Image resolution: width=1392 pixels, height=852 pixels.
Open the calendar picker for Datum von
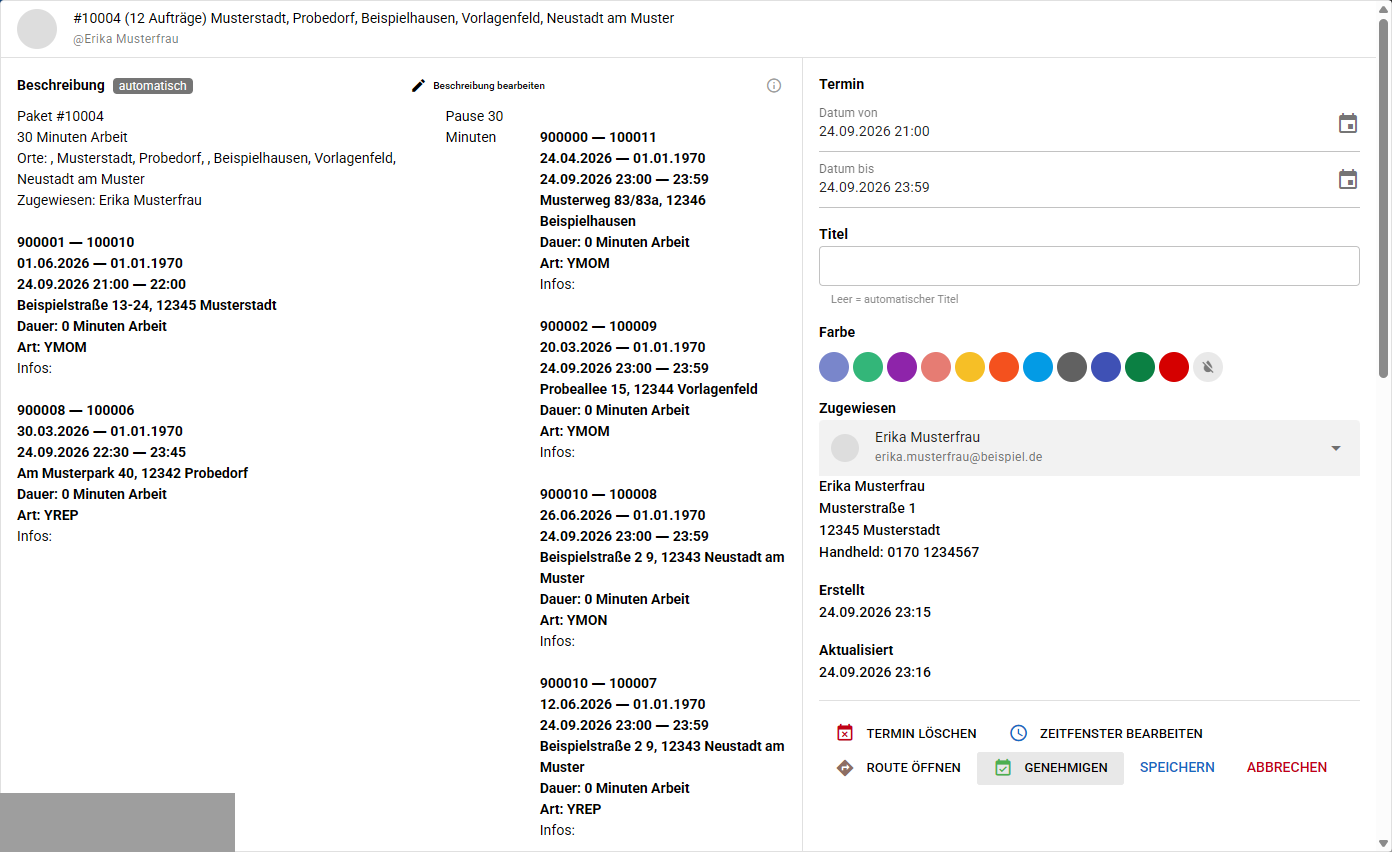[1348, 123]
